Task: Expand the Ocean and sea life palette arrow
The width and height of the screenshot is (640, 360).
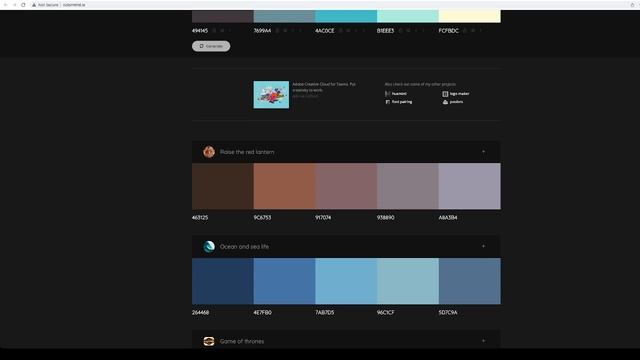Action: click(x=484, y=247)
